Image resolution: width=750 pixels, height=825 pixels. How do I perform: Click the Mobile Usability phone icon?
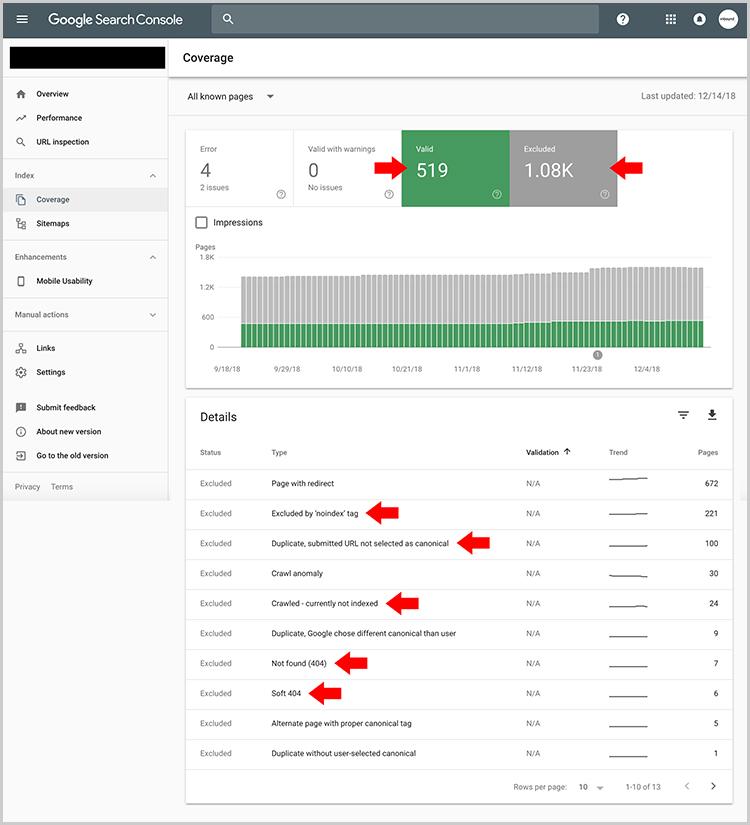(21, 281)
